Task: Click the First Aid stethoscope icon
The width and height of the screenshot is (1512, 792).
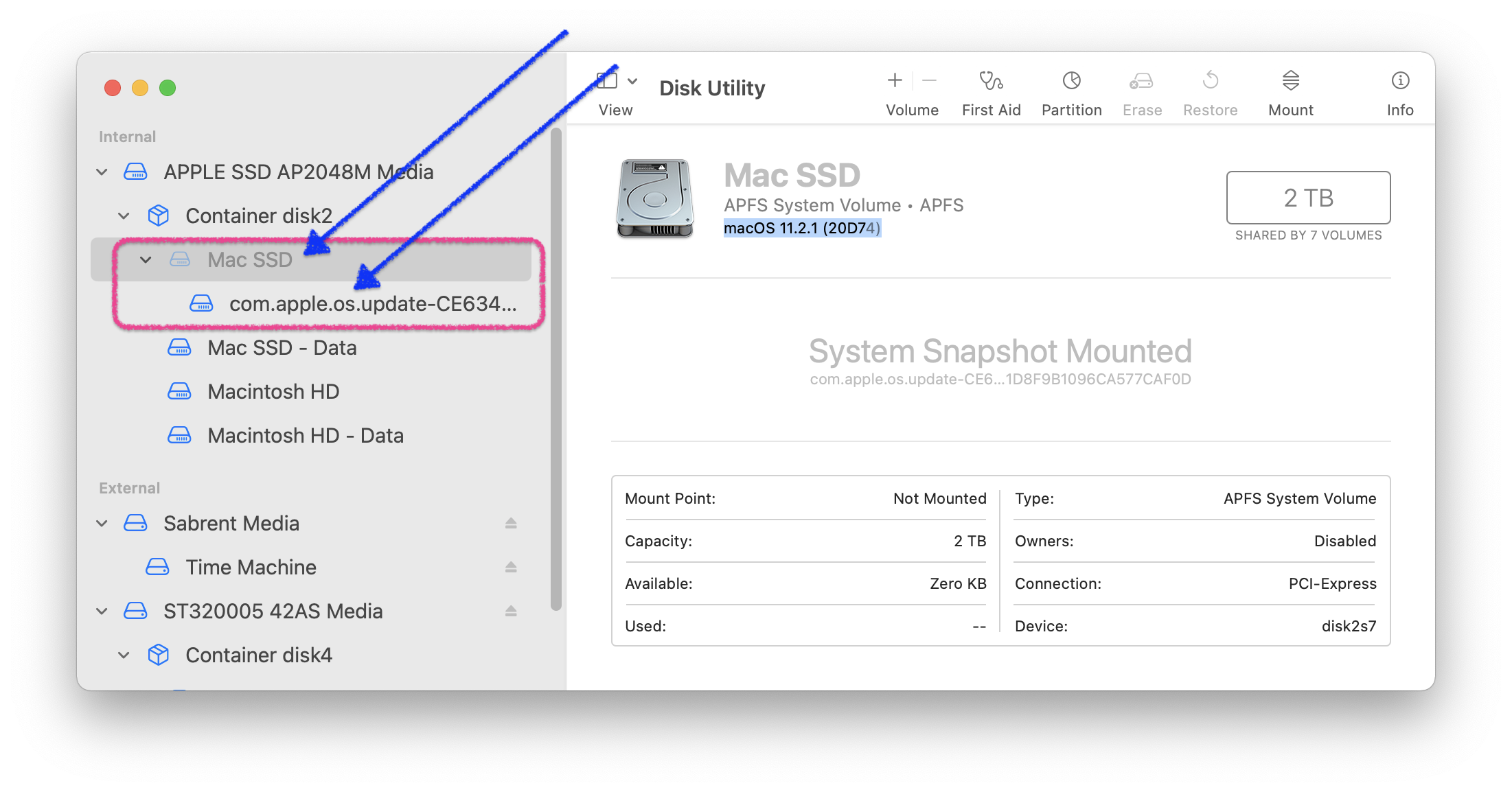Action: pyautogui.click(x=990, y=81)
